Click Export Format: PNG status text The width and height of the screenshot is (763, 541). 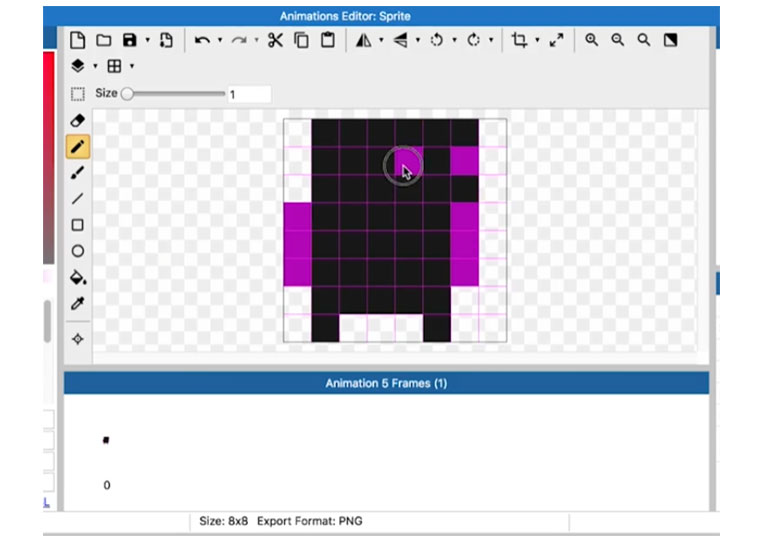tap(309, 521)
